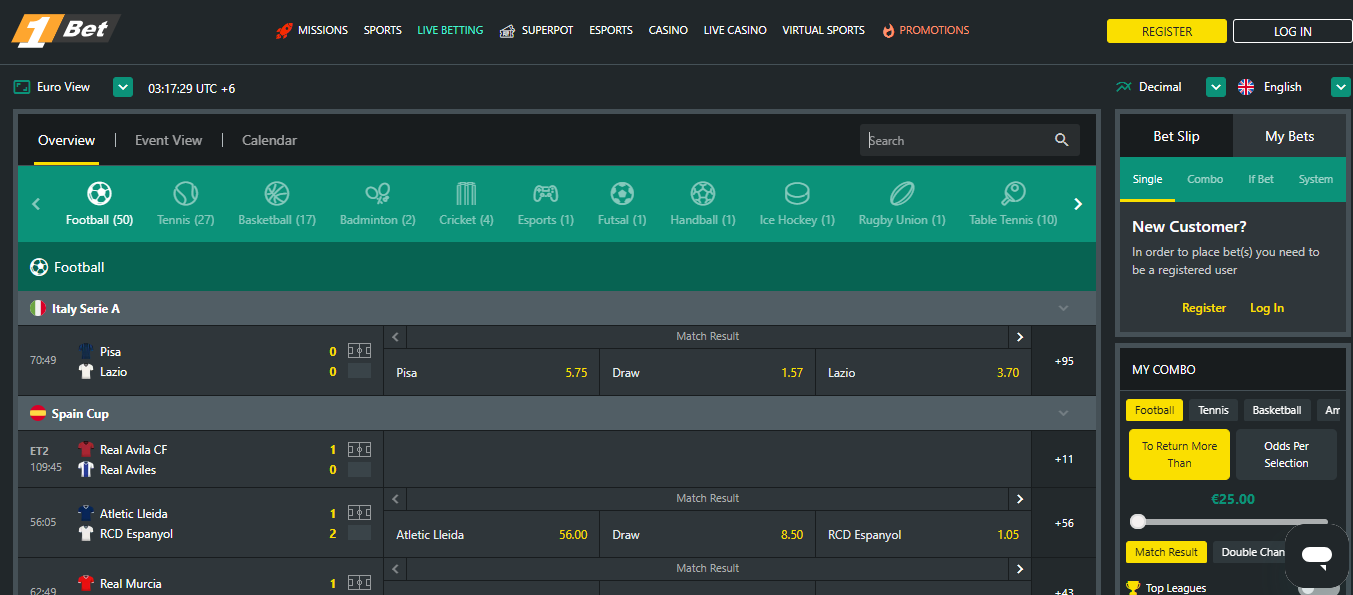Go to the CASINO menu item
1353x595 pixels.
667,30
